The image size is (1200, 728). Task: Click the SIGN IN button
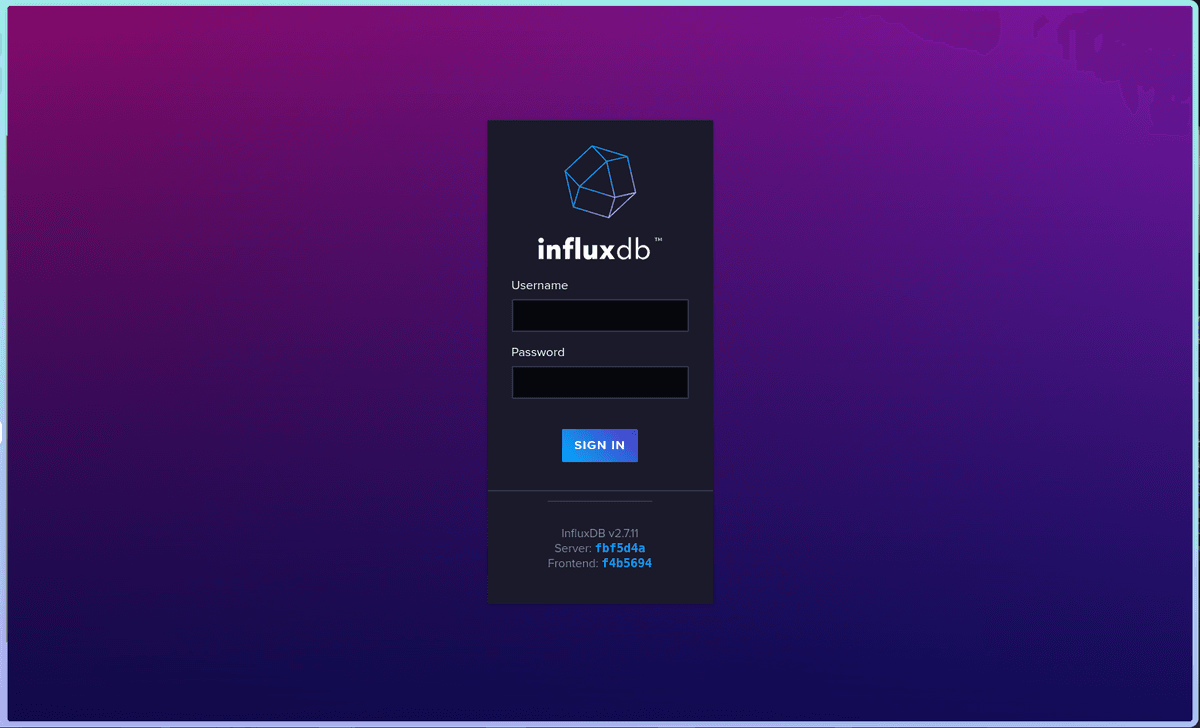point(600,445)
